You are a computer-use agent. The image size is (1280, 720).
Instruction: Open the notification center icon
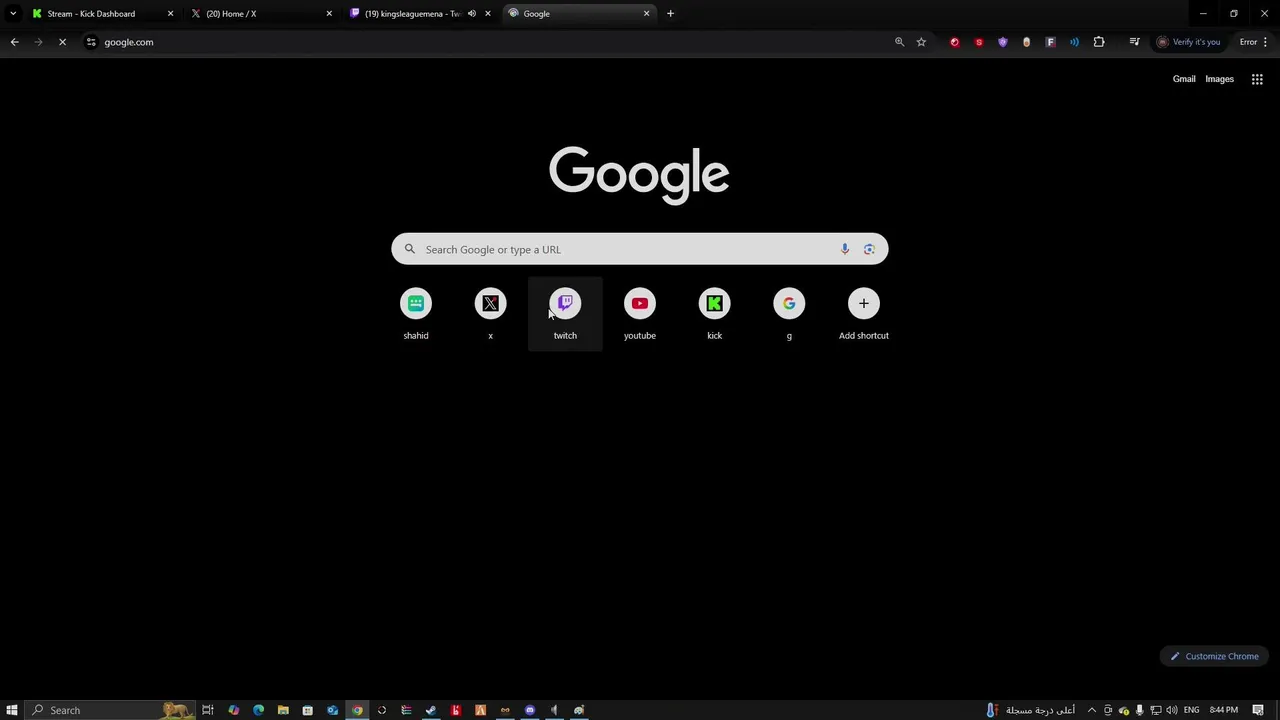pyautogui.click(x=1258, y=710)
